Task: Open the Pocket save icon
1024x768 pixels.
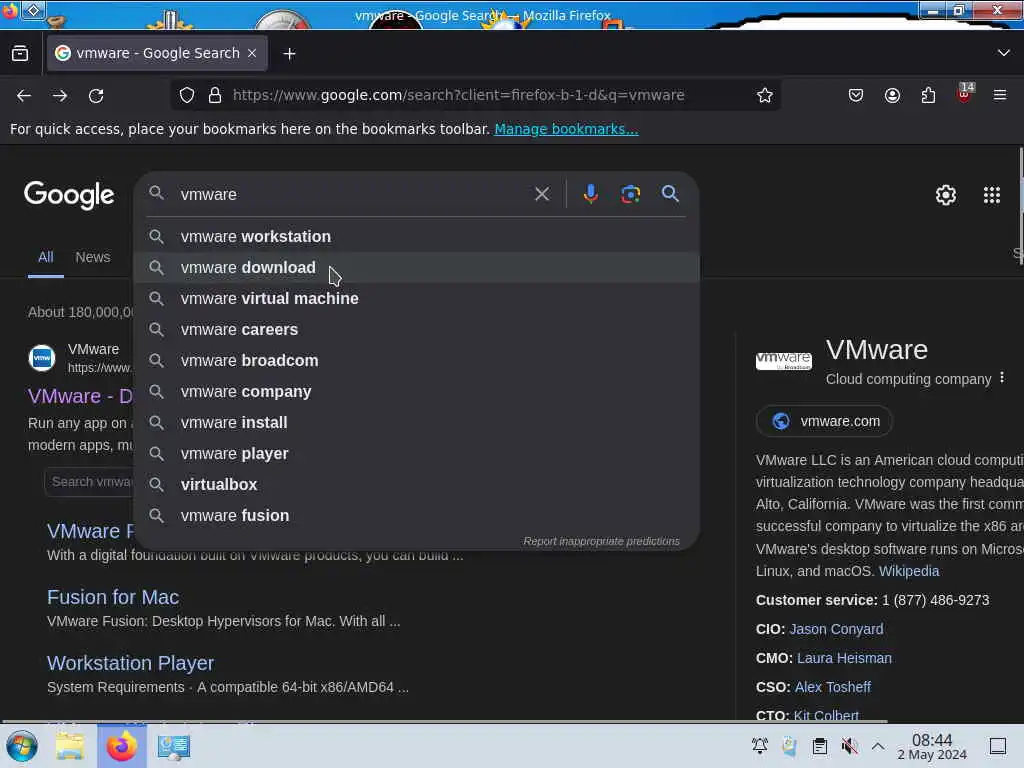Action: pyautogui.click(x=856, y=95)
